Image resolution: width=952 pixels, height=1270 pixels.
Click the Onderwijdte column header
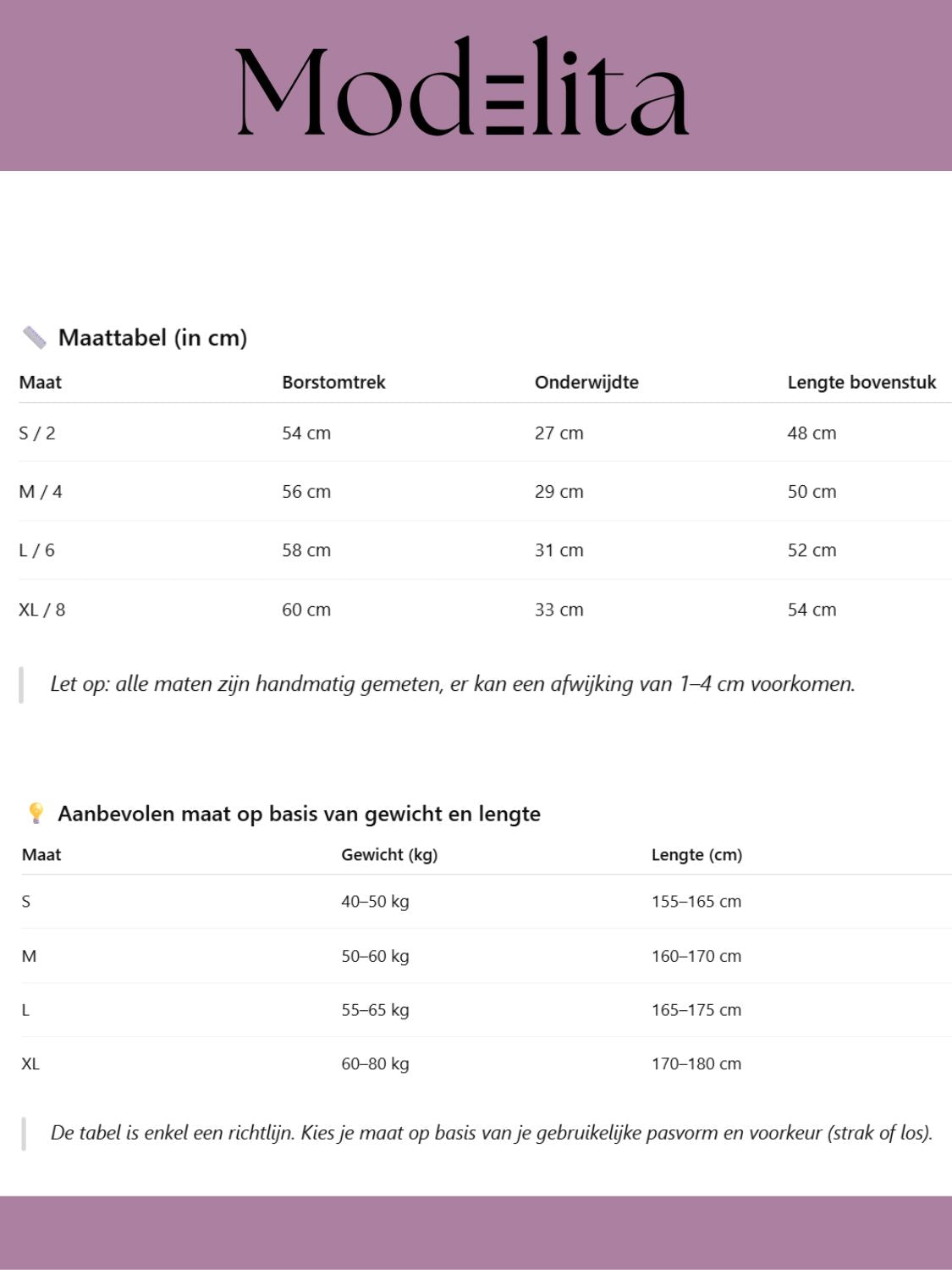(x=586, y=382)
